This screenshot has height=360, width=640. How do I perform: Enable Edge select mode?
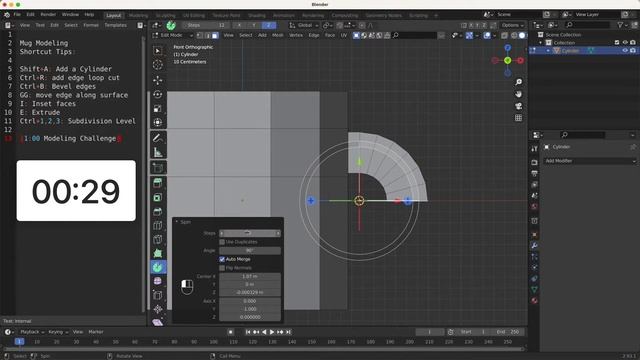click(207, 36)
